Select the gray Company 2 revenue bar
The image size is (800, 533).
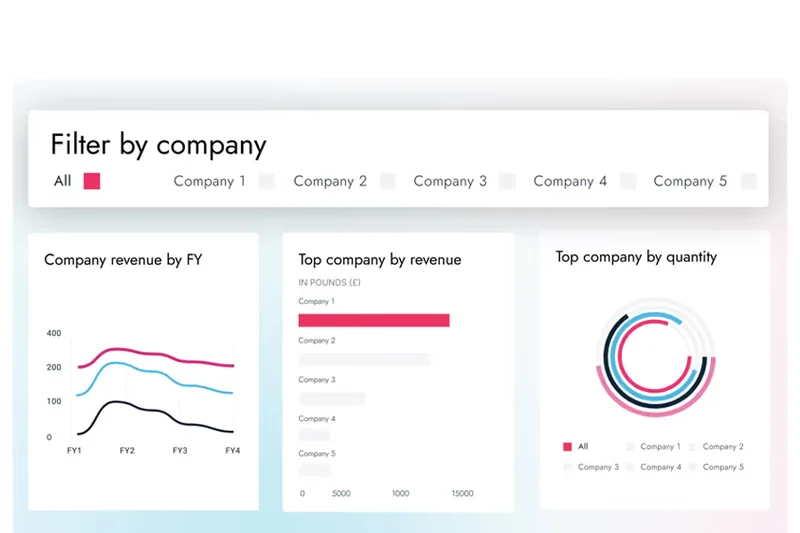click(363, 359)
